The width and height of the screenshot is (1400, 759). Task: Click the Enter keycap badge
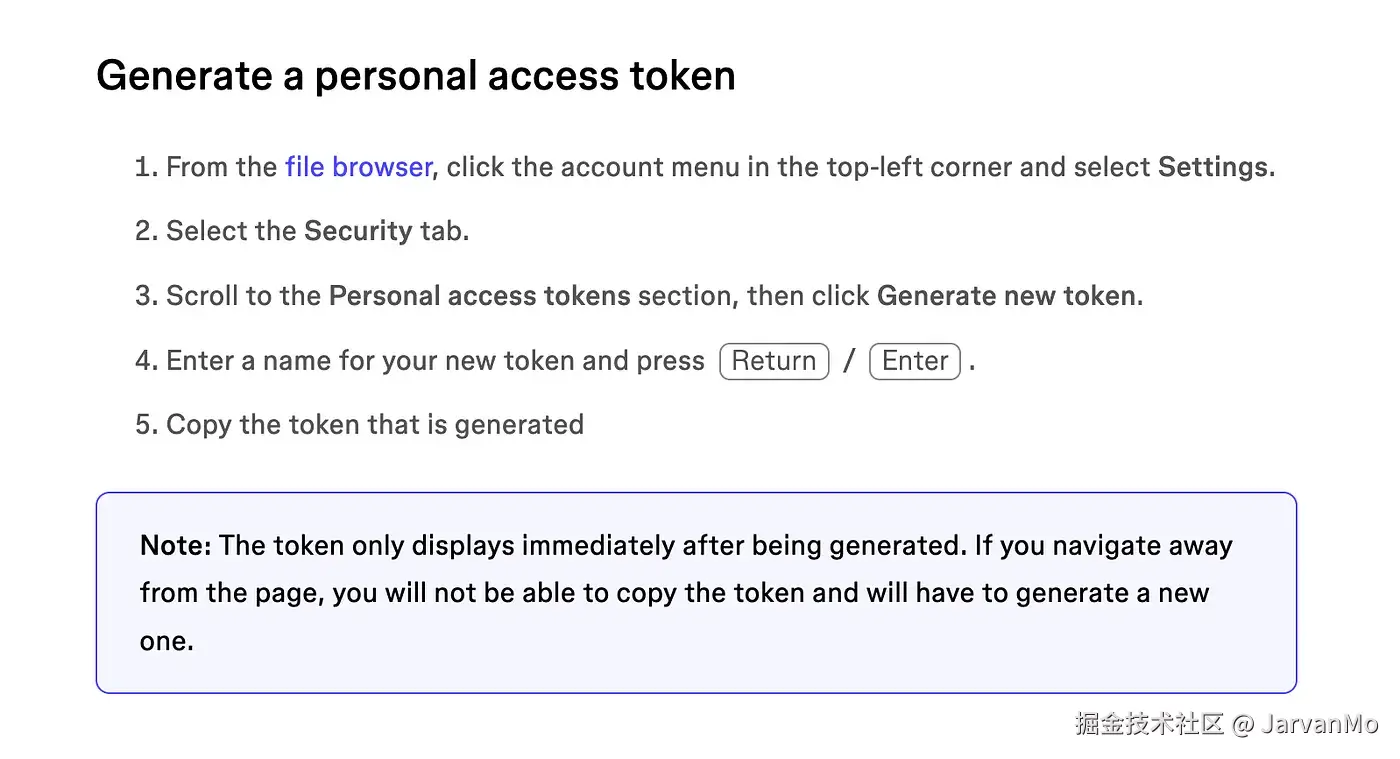pyautogui.click(x=915, y=361)
